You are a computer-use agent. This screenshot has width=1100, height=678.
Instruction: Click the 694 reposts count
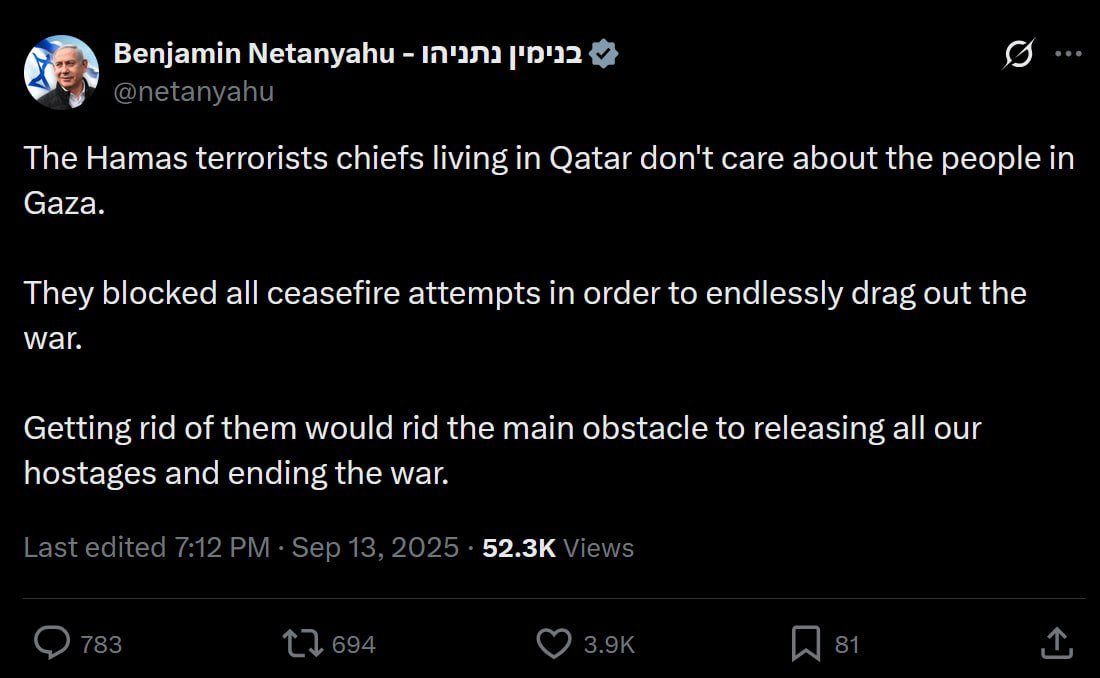353,645
